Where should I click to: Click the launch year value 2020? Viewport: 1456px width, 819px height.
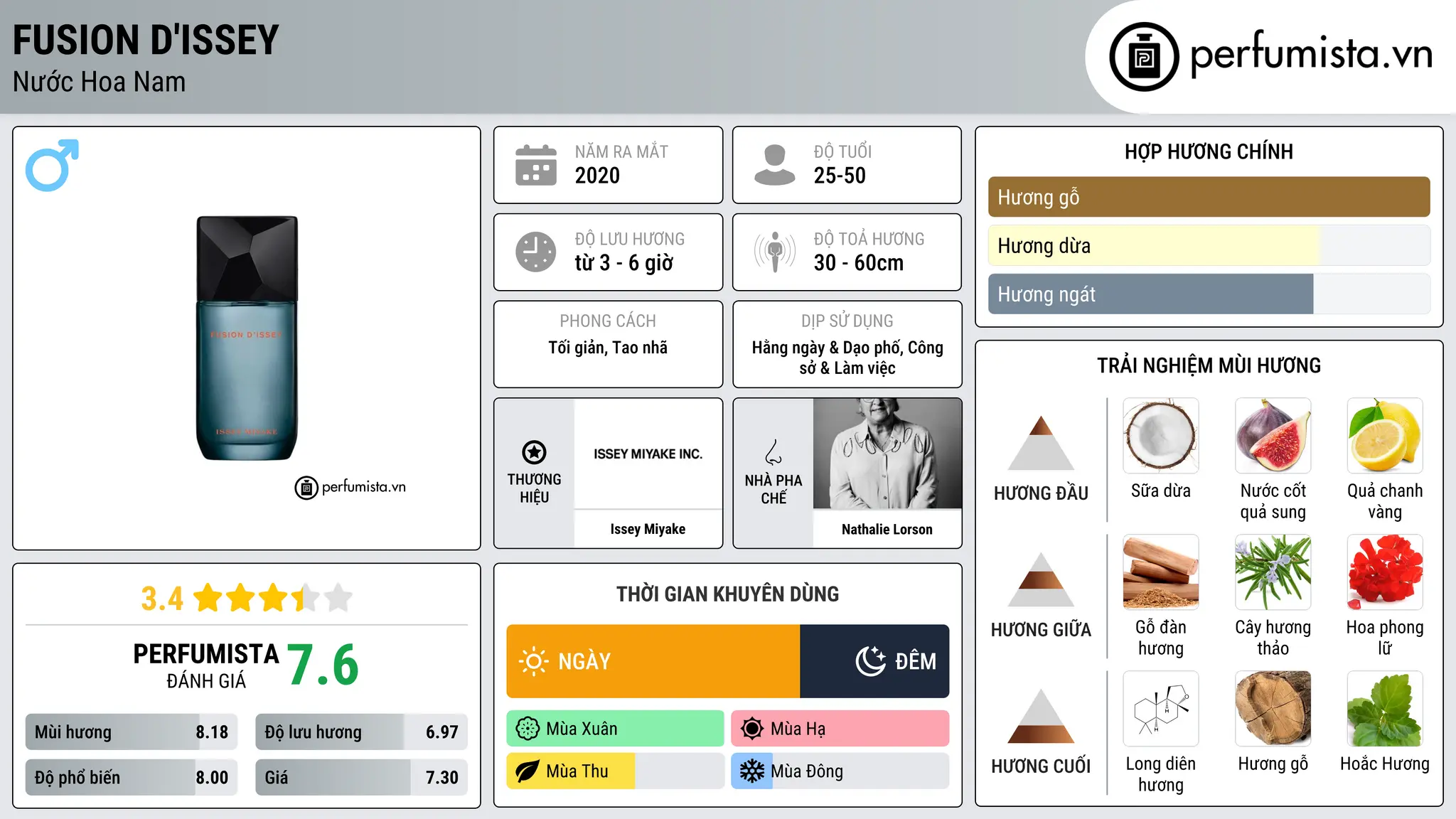pos(597,176)
